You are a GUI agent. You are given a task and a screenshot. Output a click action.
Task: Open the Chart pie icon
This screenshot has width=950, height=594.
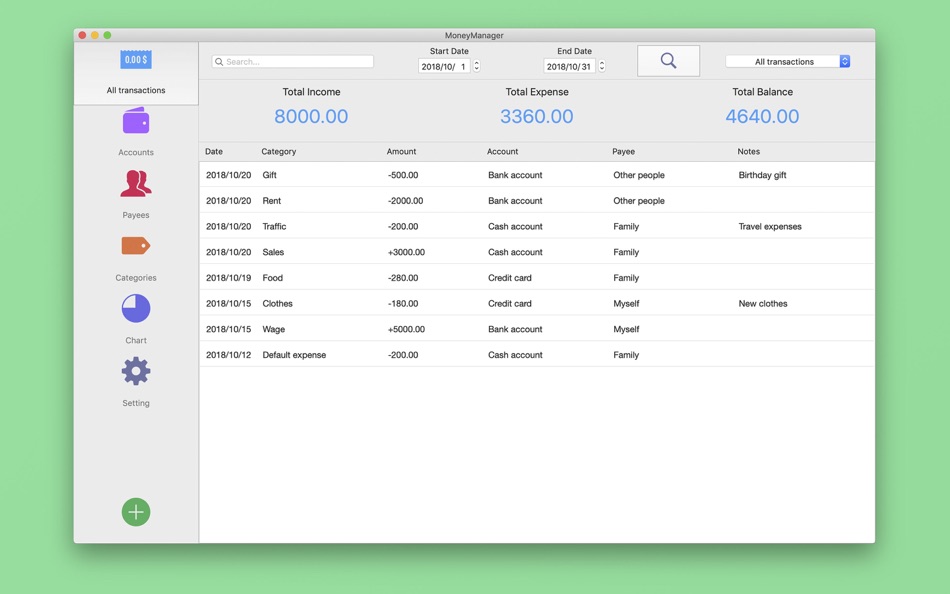coord(136,308)
